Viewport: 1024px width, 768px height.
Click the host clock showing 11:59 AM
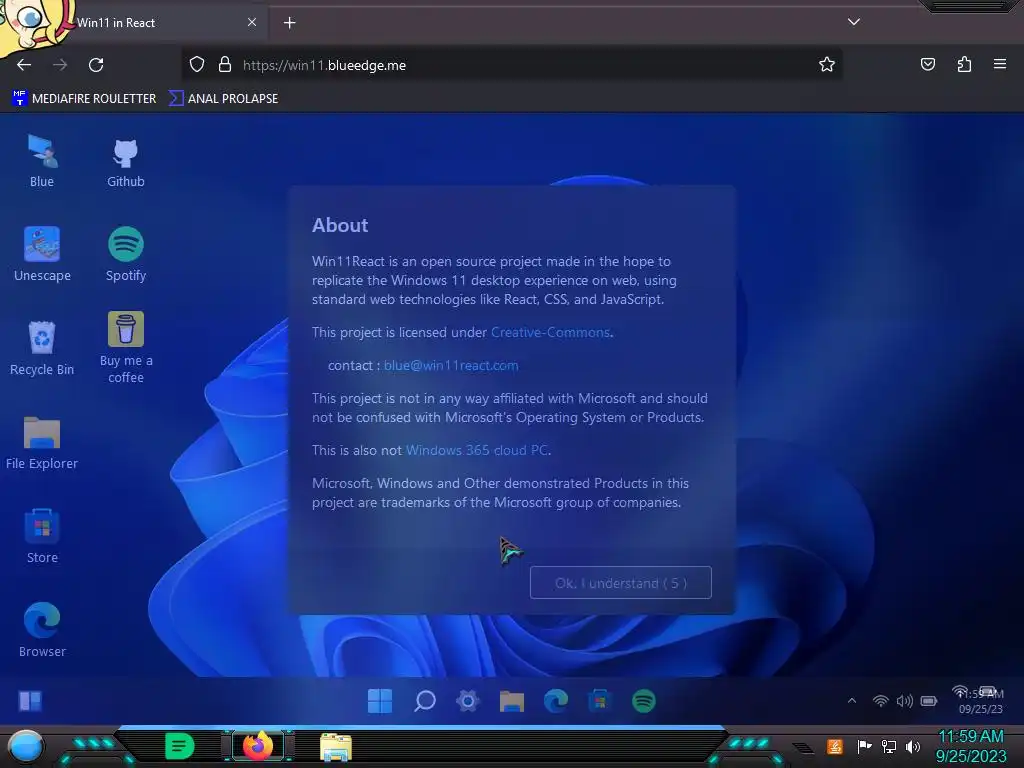(x=970, y=737)
